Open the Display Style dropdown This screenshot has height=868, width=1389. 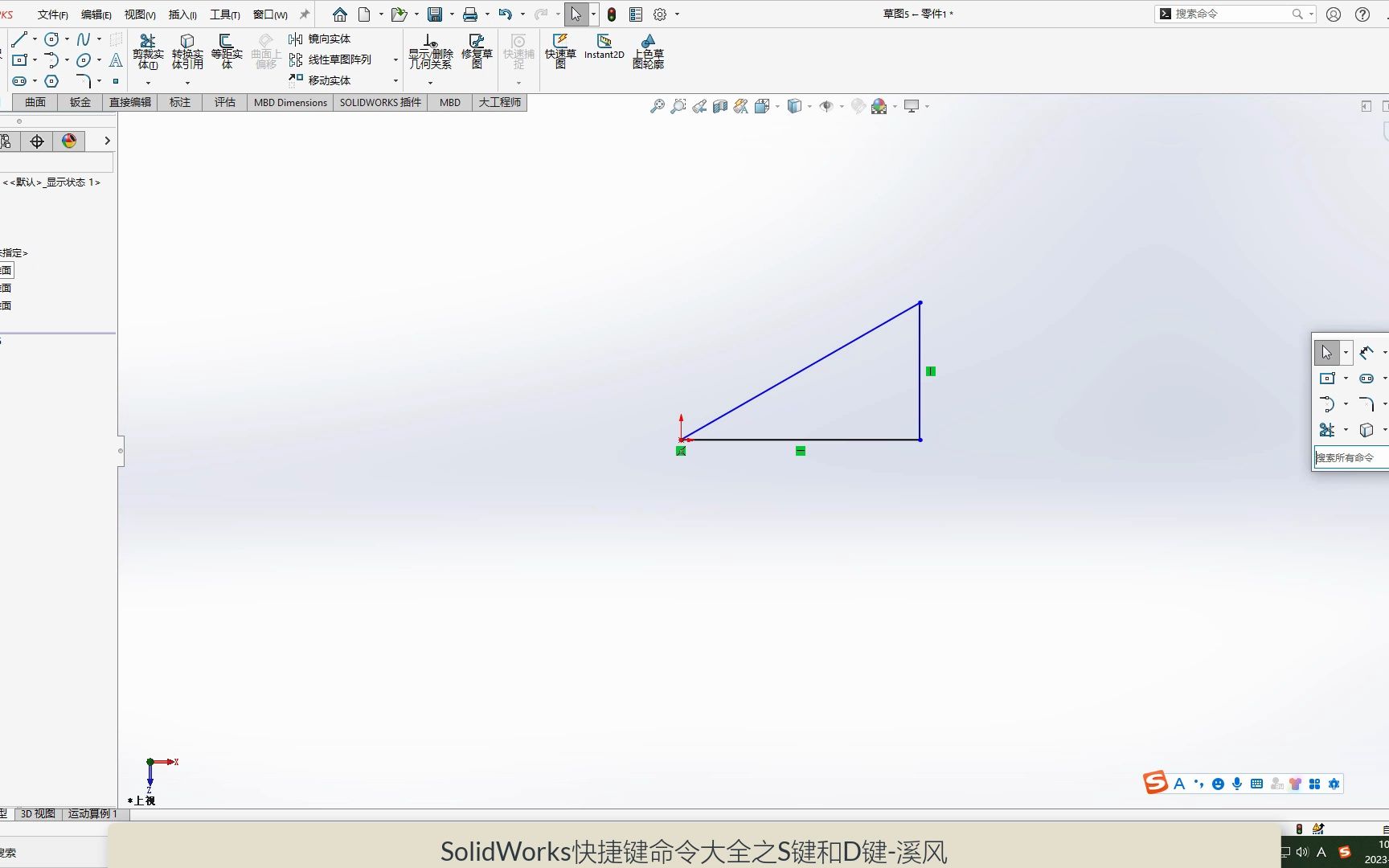[809, 105]
